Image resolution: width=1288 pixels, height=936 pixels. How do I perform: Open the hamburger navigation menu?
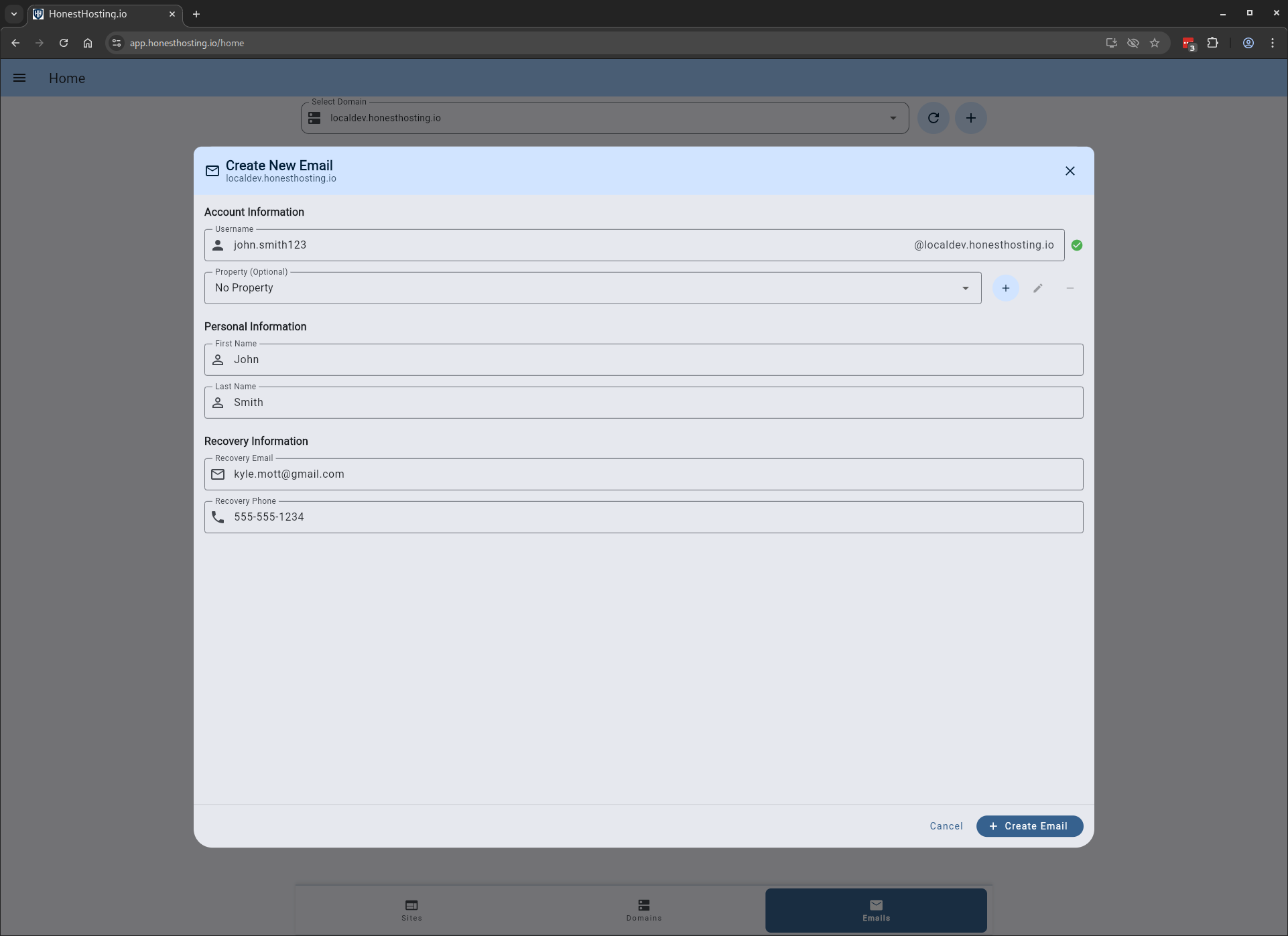coord(19,78)
